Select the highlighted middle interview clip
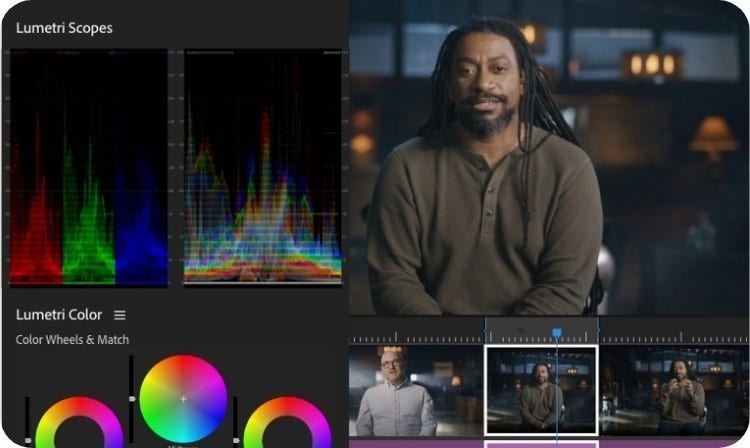Image resolution: width=750 pixels, height=448 pixels. coord(541,391)
